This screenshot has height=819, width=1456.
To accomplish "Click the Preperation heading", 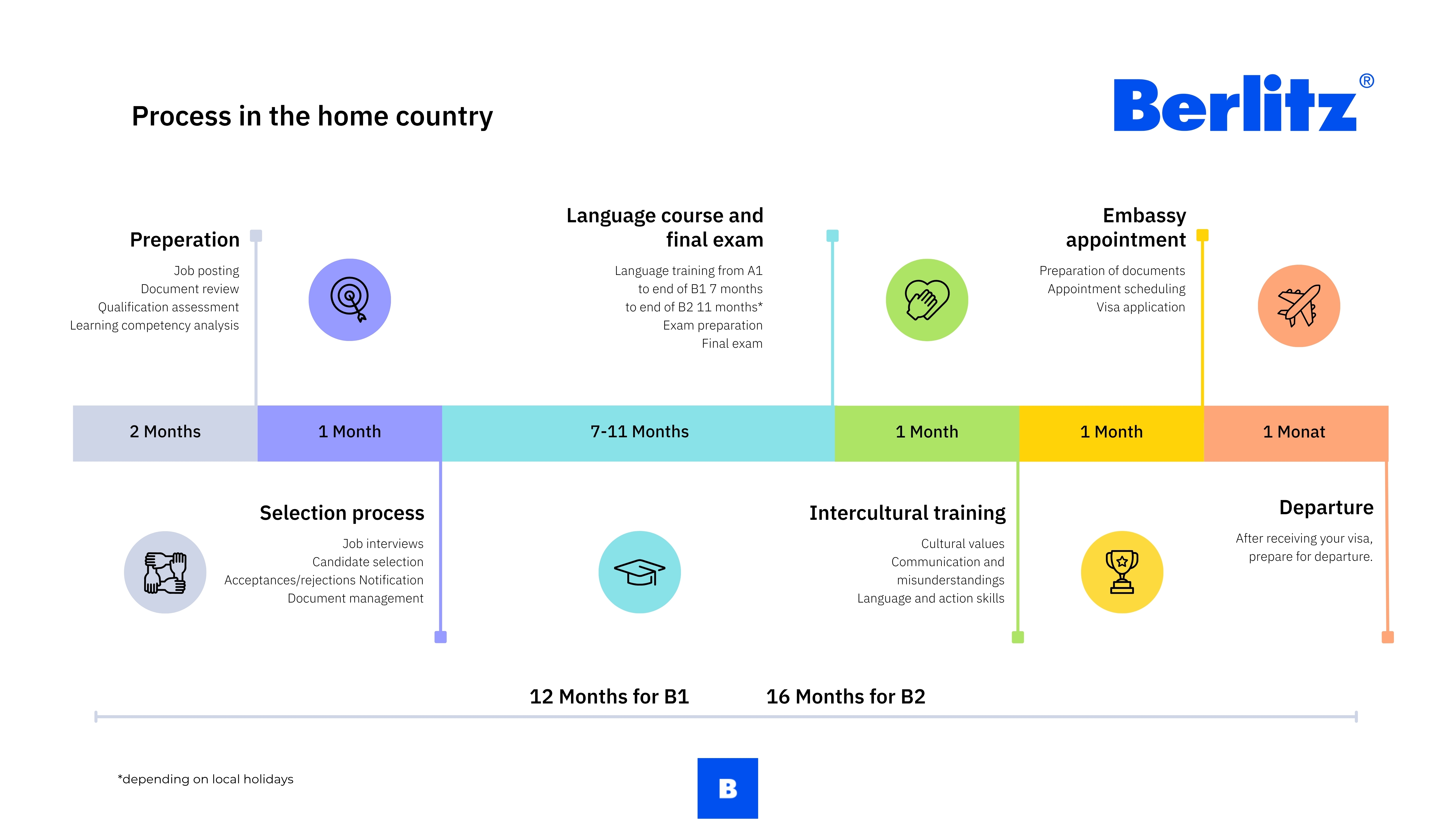I will [185, 240].
